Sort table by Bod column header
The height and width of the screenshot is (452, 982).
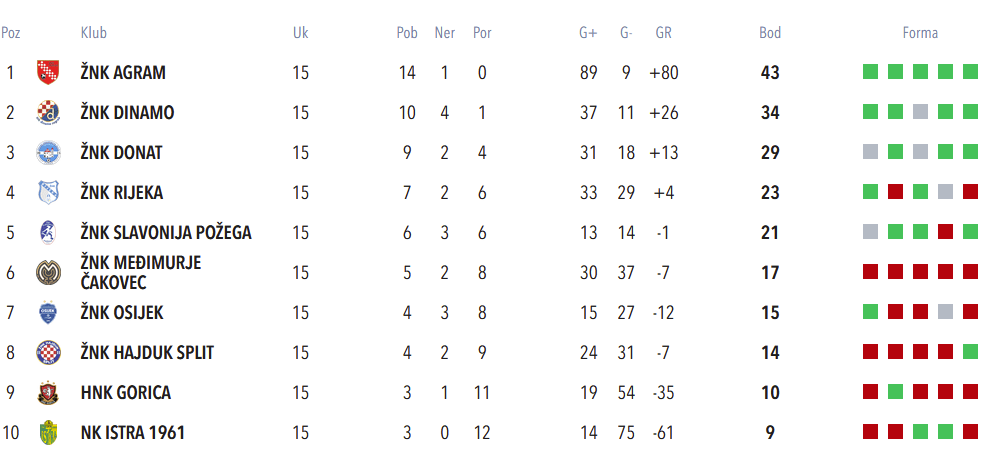click(770, 33)
